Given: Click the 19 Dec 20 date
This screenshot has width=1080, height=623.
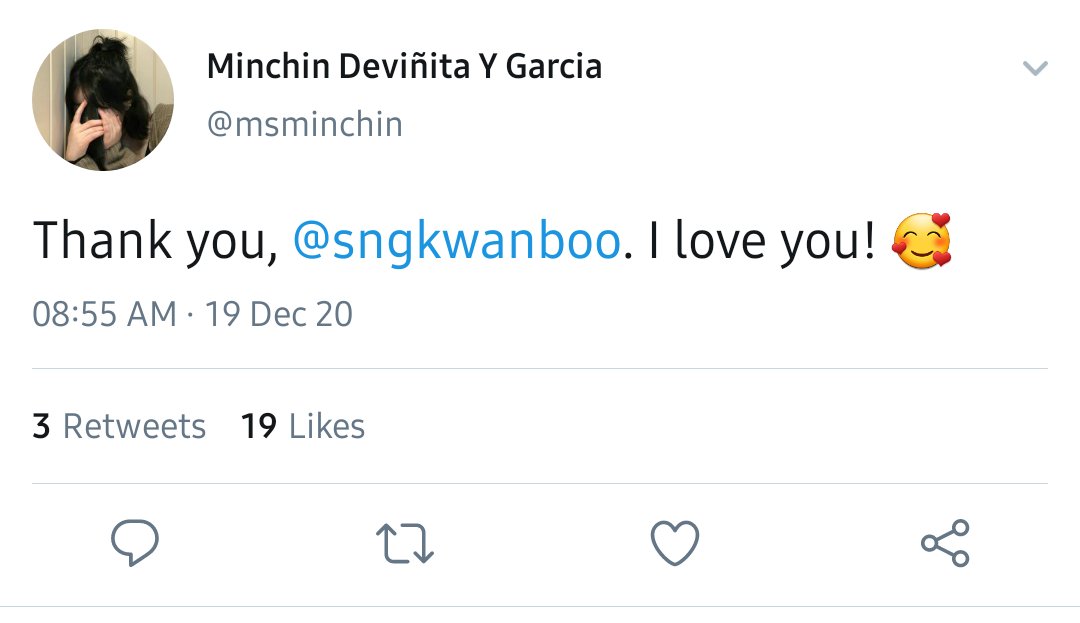Looking at the screenshot, I should coord(279,315).
